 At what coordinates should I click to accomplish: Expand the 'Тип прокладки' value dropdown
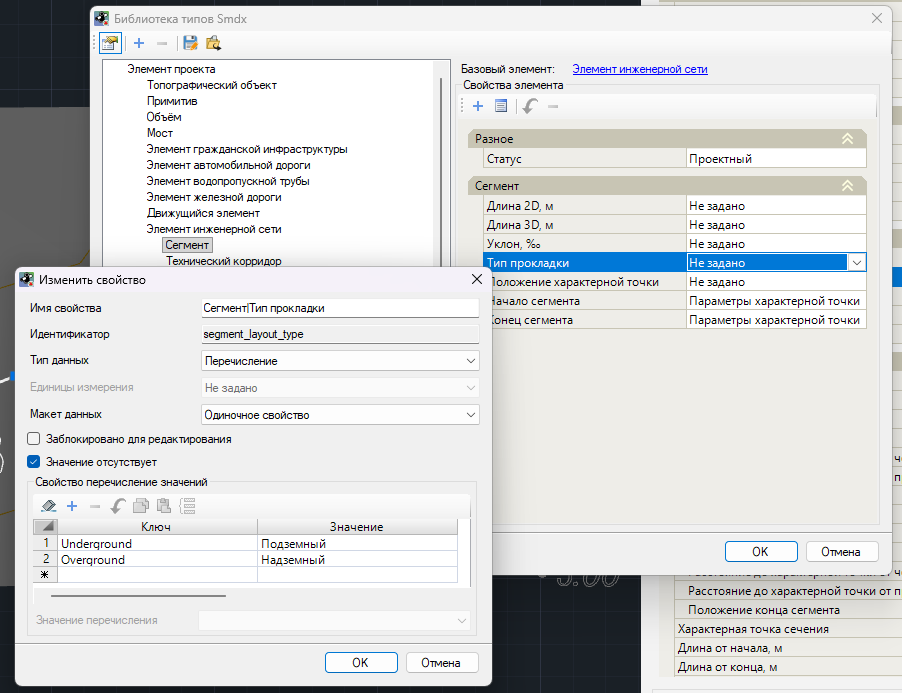[856, 263]
